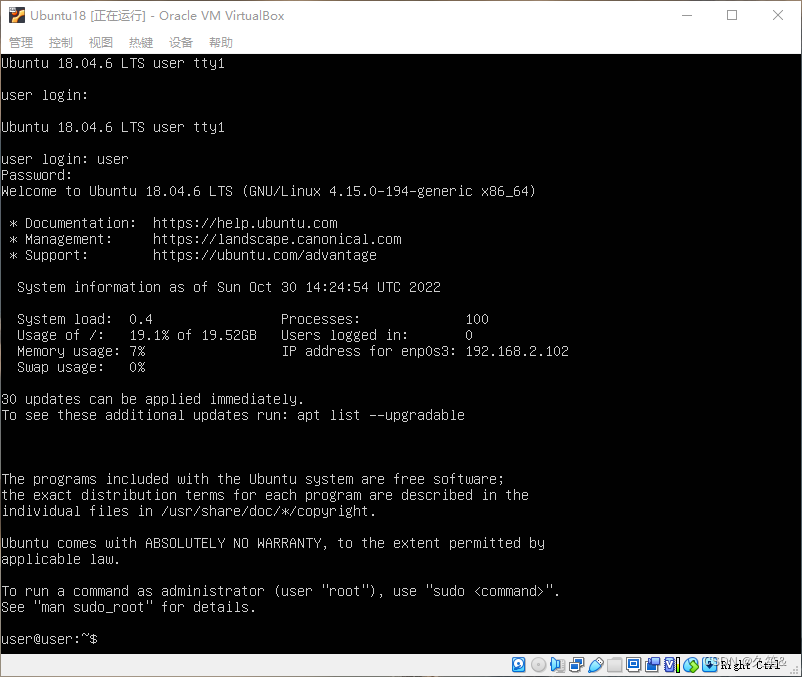Click the https://help.ubuntu.com documentation URL

coord(245,223)
